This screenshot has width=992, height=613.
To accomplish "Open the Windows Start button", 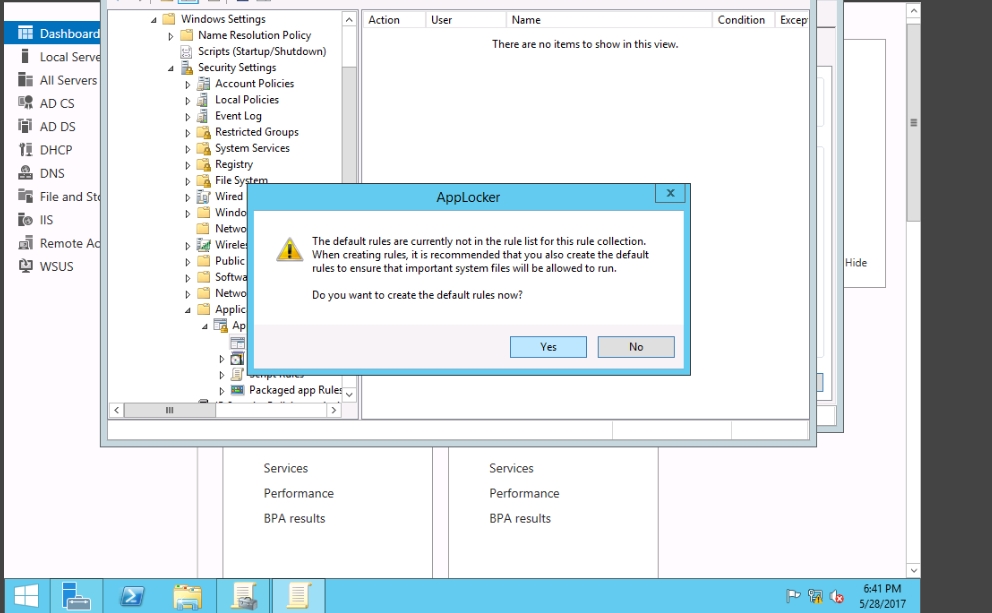I will click(26, 596).
